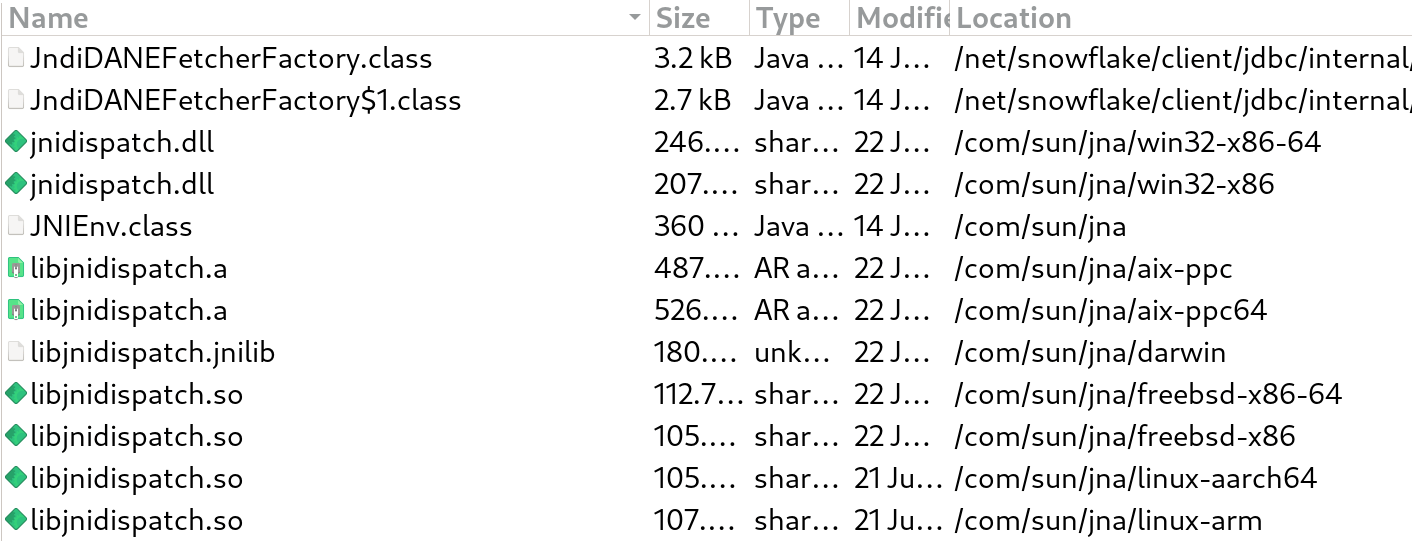This screenshot has width=1412, height=541.
Task: Select the Name column header label
Action: click(x=48, y=18)
